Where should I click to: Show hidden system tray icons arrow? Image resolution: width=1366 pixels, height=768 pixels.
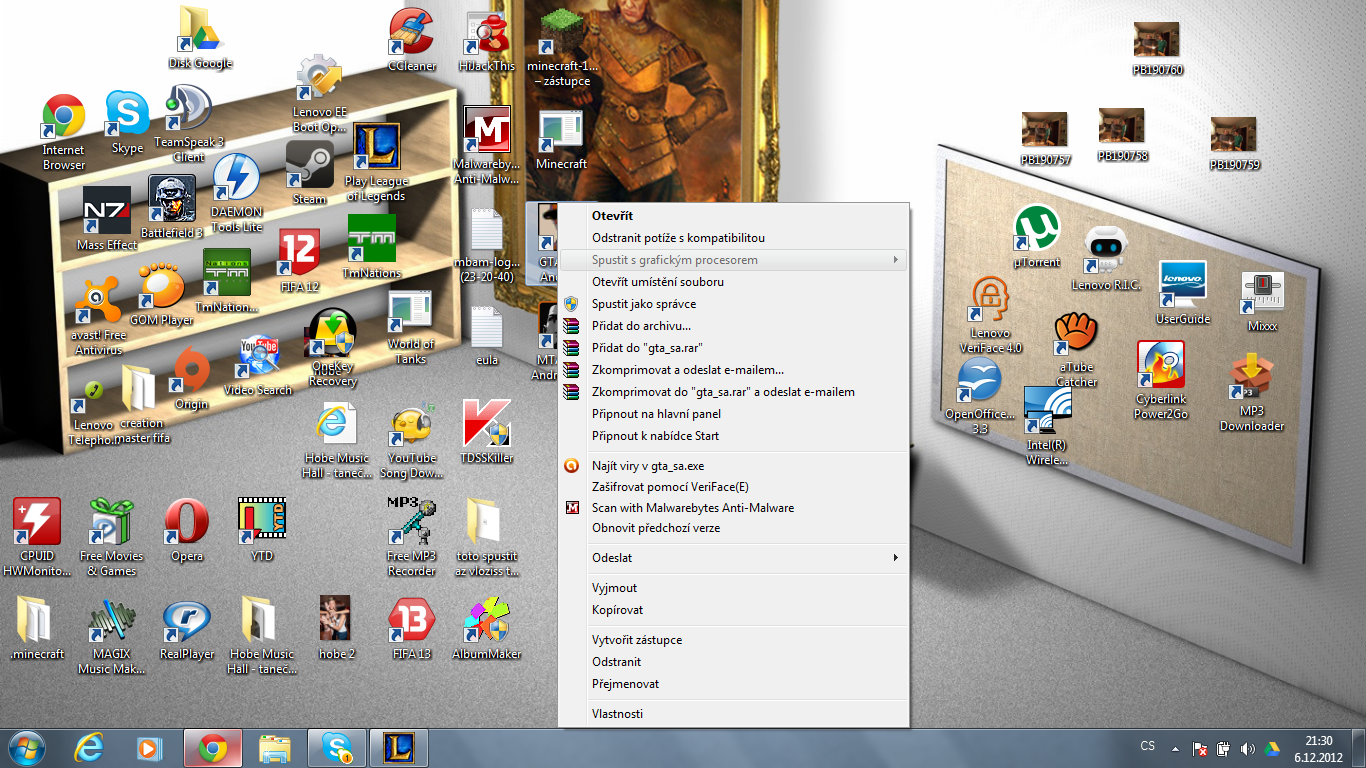tap(1175, 748)
